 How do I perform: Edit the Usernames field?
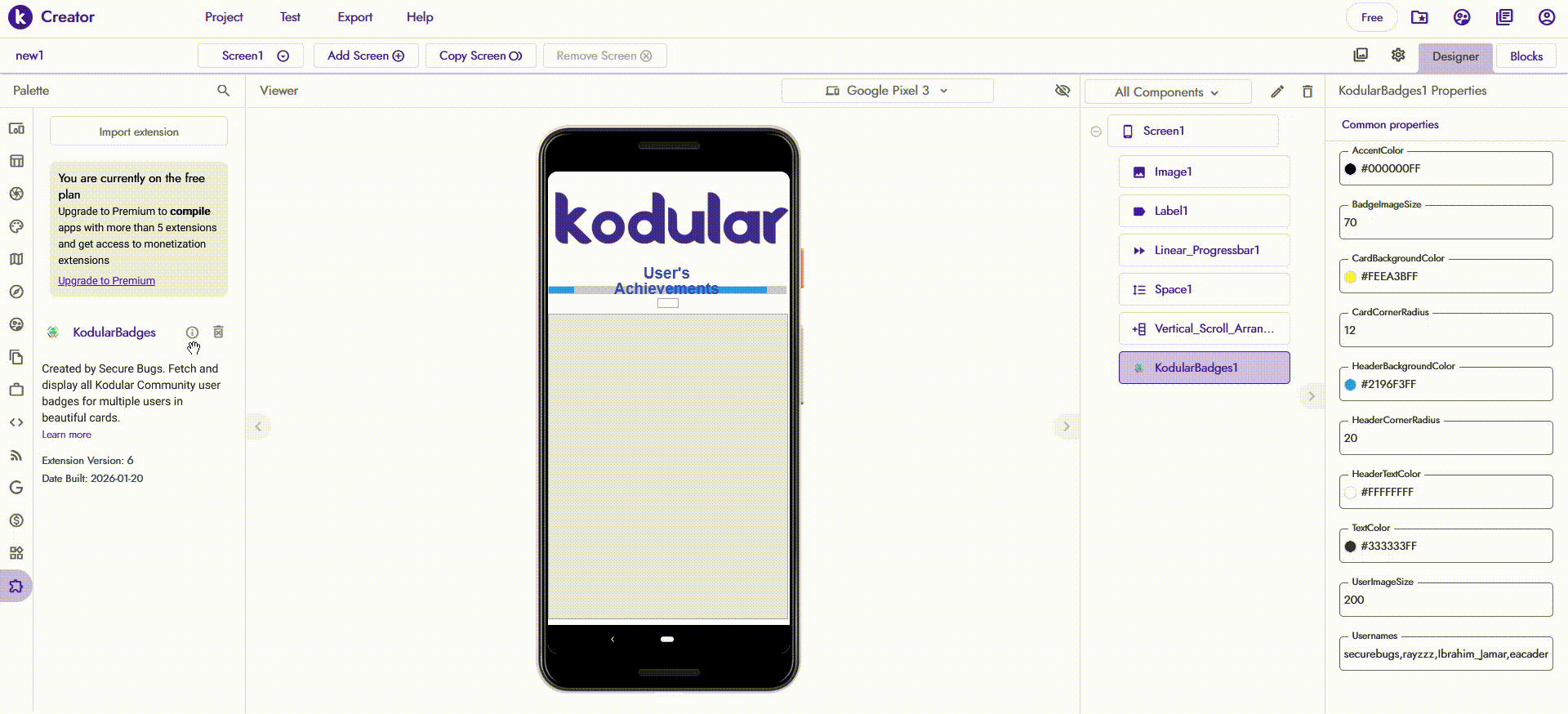click(1445, 654)
